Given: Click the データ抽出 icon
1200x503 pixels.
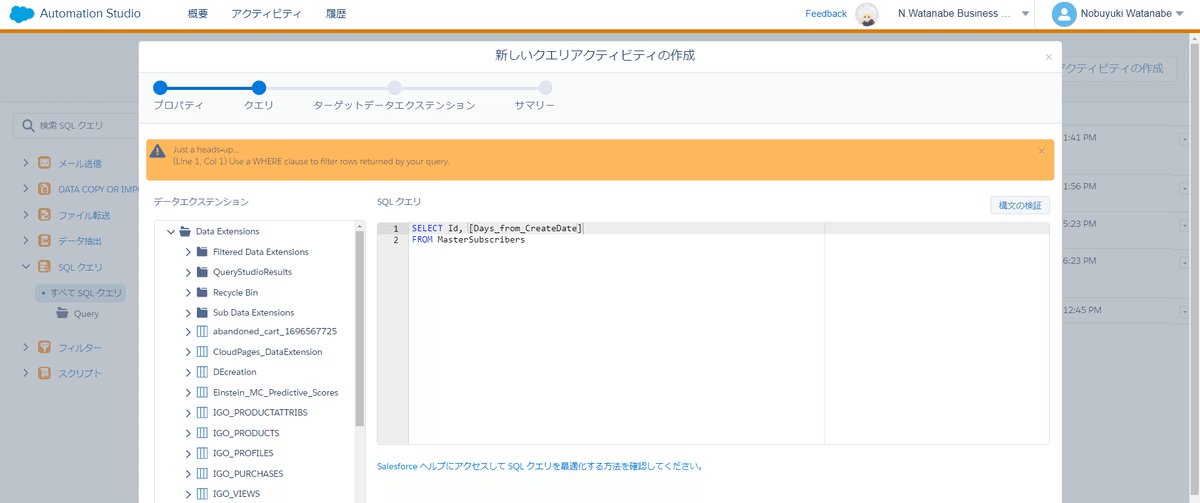Looking at the screenshot, I should [44, 240].
